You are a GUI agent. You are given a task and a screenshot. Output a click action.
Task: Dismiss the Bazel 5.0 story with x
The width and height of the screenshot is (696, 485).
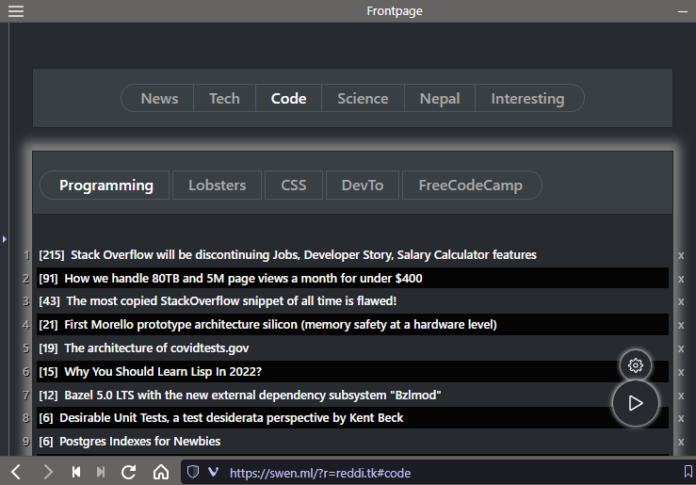coord(680,396)
